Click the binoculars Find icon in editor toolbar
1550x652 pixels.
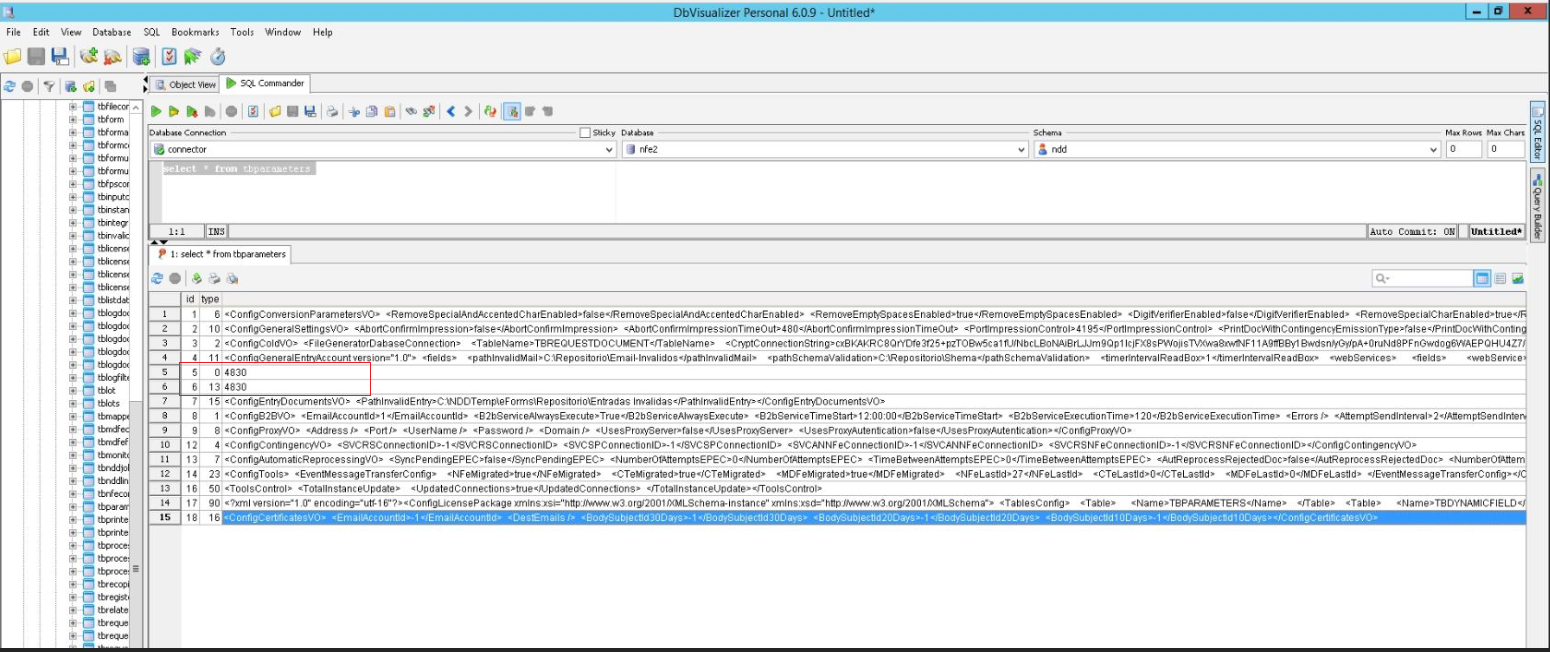410,111
